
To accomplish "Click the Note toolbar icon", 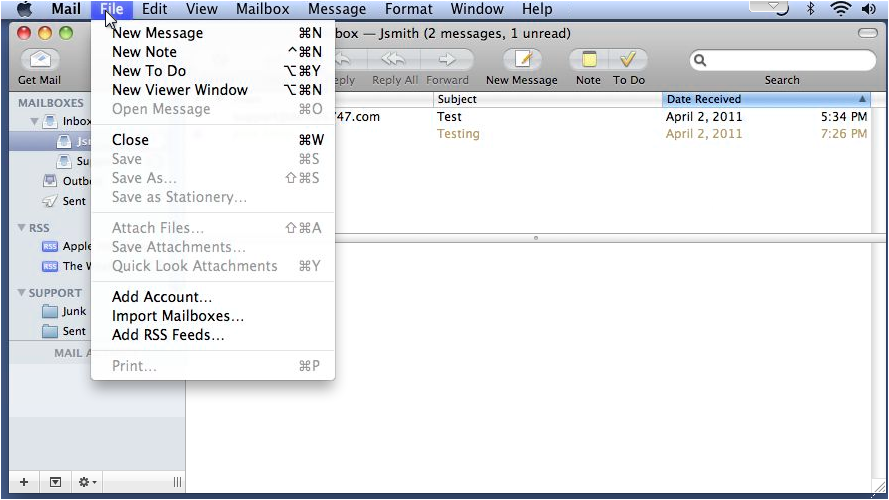I will tap(589, 59).
